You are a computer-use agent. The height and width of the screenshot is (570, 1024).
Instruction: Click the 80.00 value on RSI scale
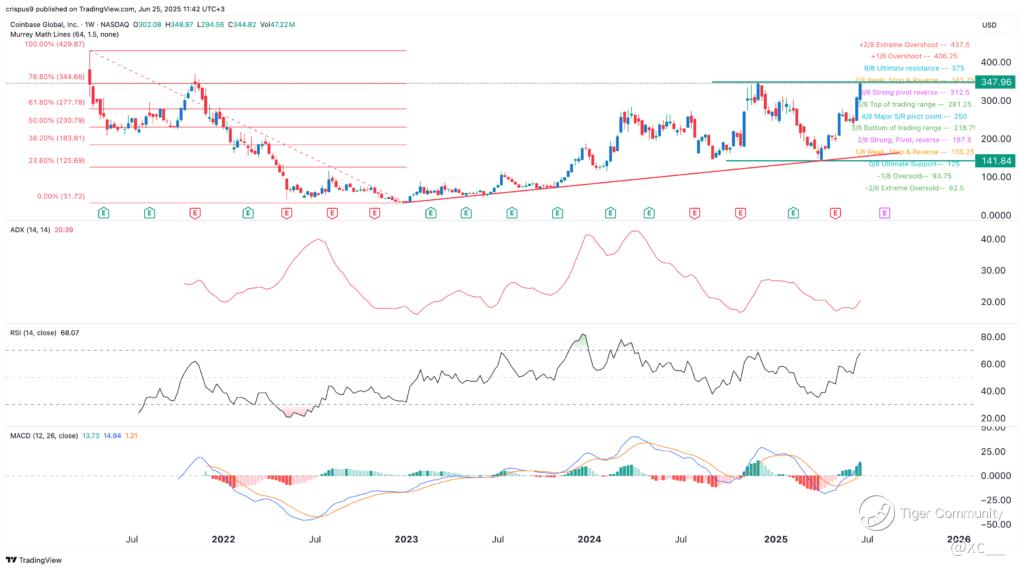pos(993,338)
